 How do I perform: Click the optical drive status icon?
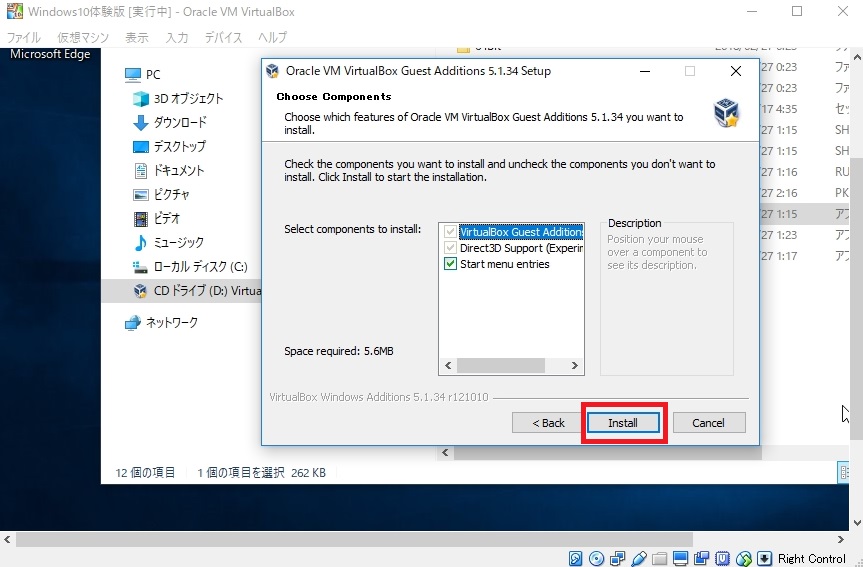pyautogui.click(x=596, y=558)
